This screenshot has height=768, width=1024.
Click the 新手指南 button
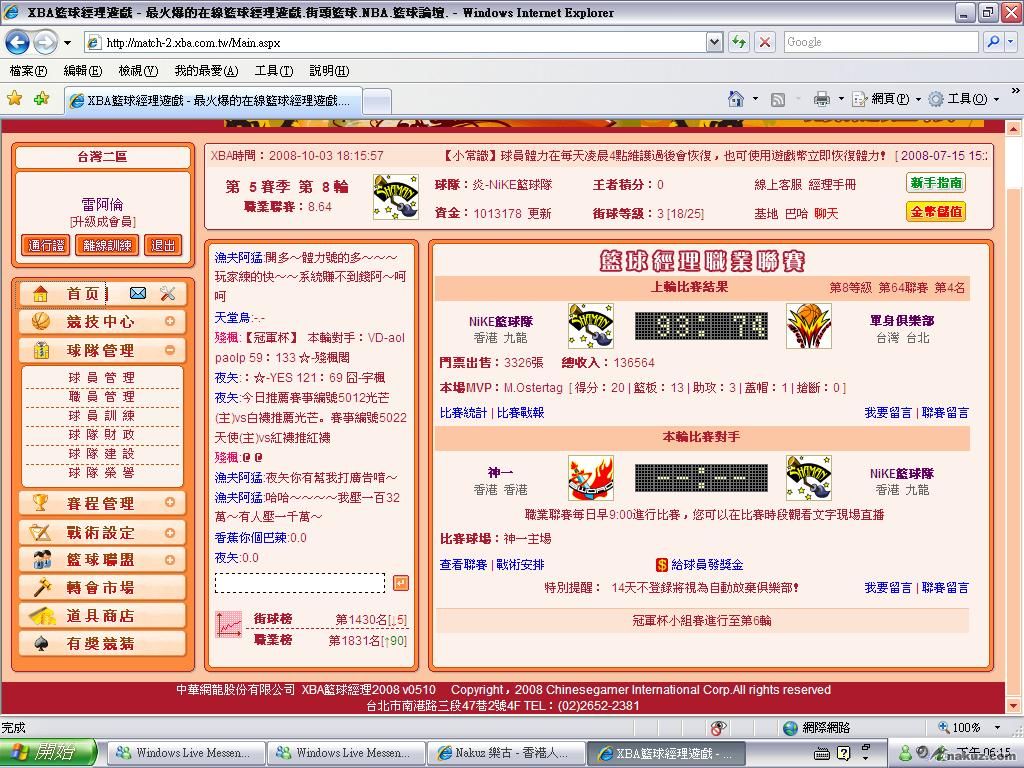click(936, 184)
